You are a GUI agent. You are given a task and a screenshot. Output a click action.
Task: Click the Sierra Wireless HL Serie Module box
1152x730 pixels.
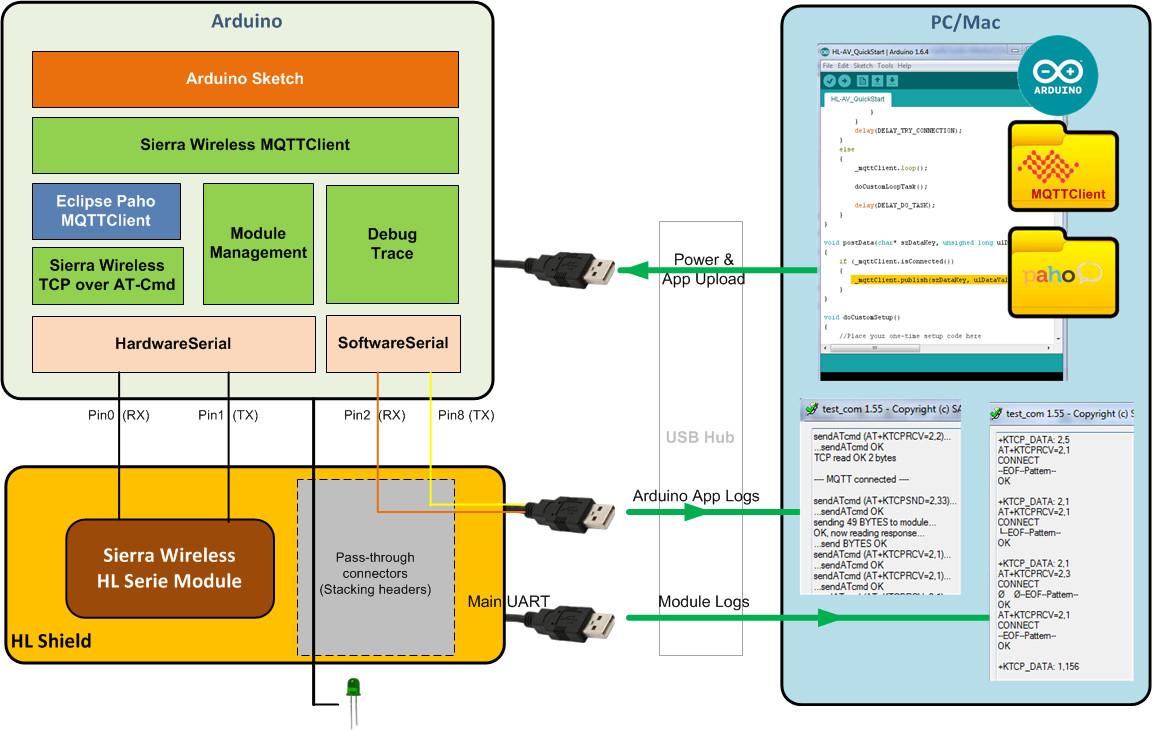169,568
